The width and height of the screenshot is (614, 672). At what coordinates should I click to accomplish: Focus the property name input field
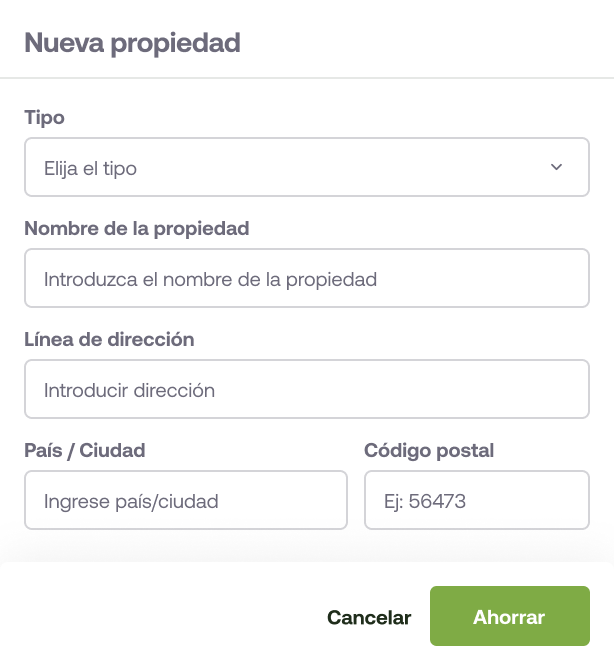[306, 278]
